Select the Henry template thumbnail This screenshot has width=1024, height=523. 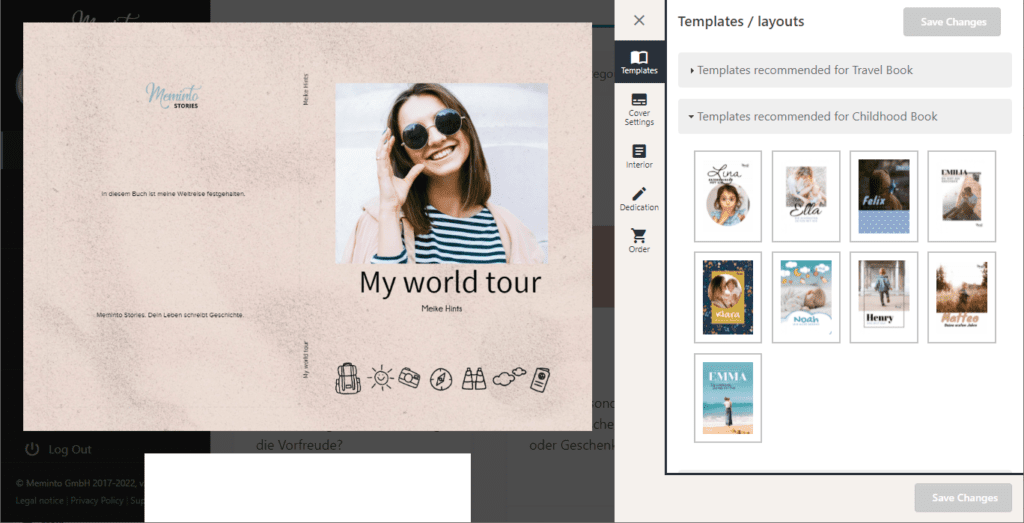pos(884,297)
